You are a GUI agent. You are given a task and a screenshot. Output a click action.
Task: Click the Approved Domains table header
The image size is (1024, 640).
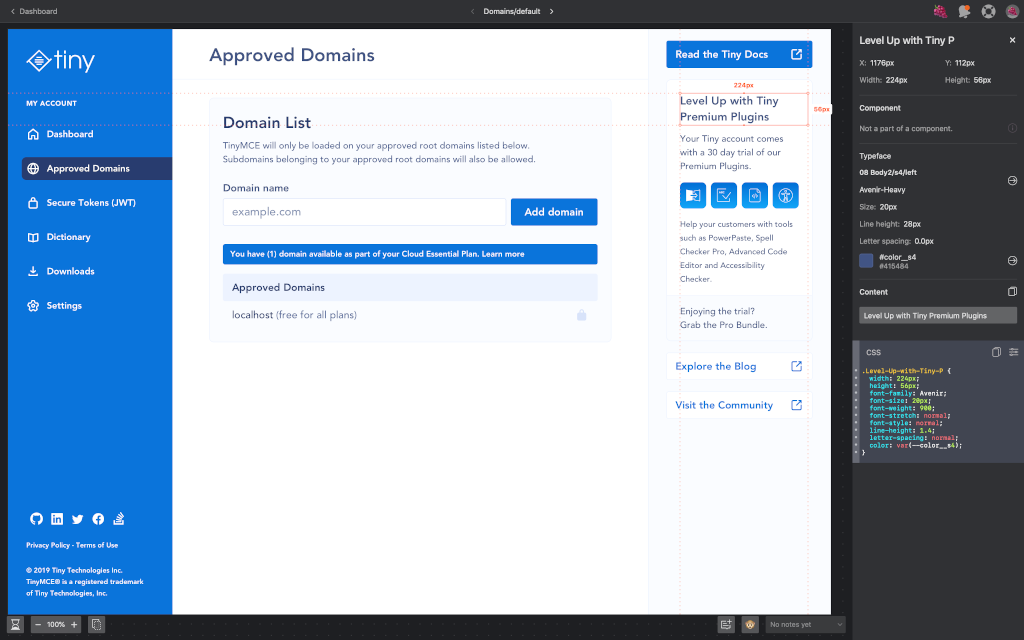[410, 287]
